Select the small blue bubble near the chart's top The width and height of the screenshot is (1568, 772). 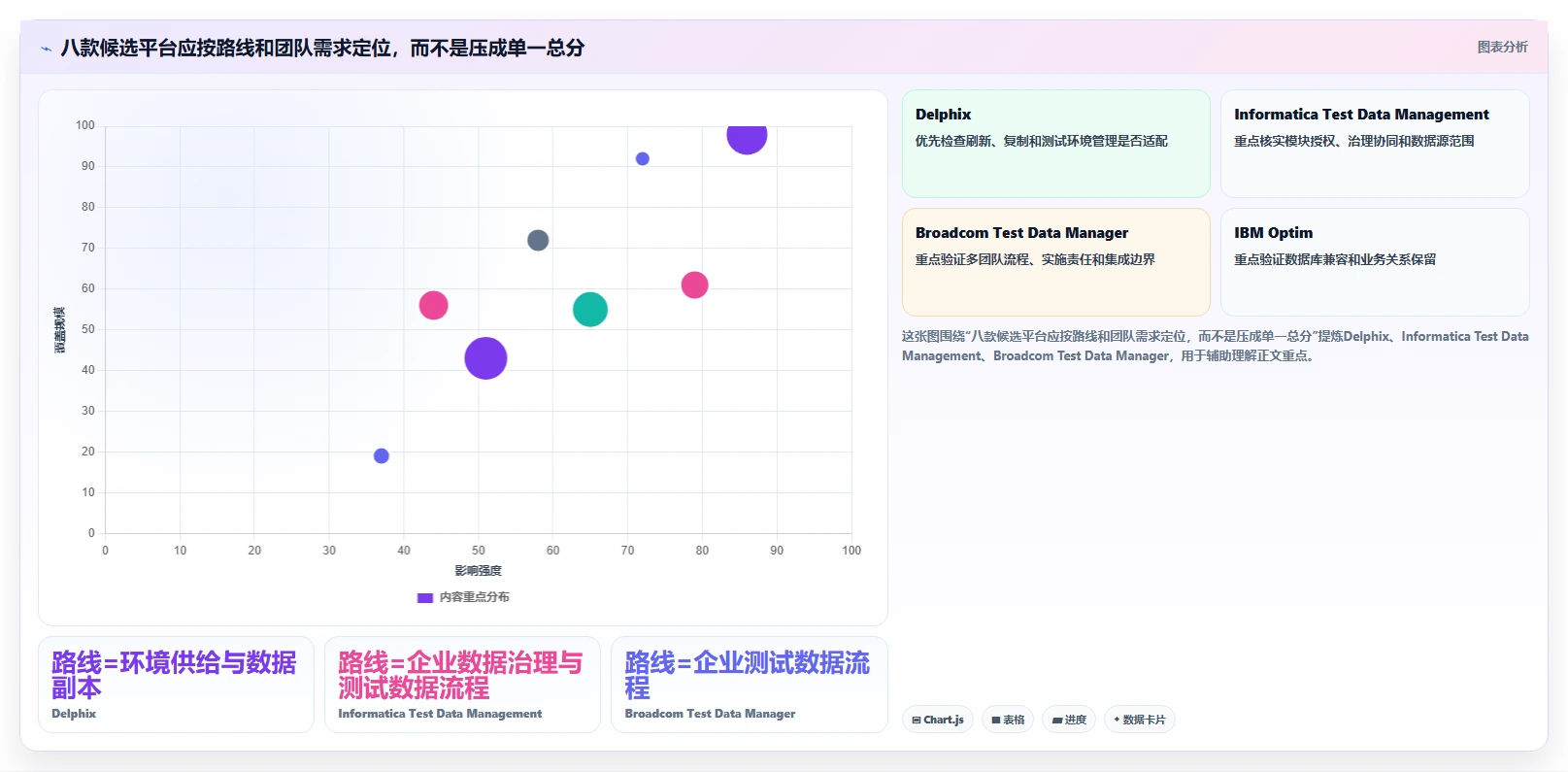coord(642,159)
